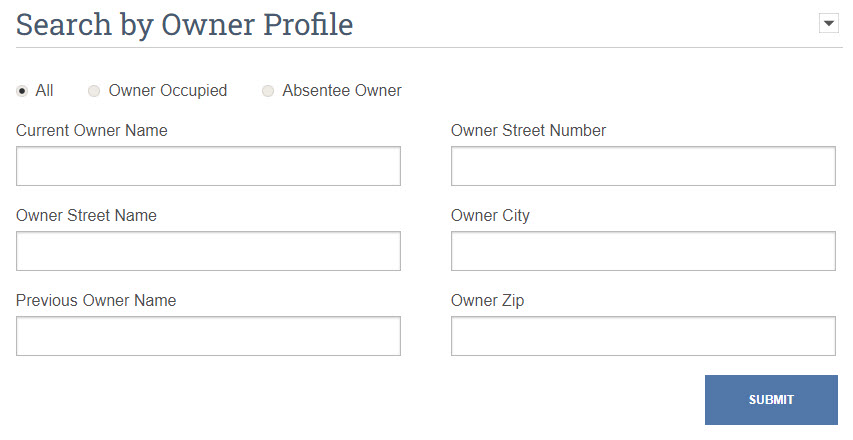
Task: Enable the Absentee Owner radio button
Action: [x=268, y=91]
